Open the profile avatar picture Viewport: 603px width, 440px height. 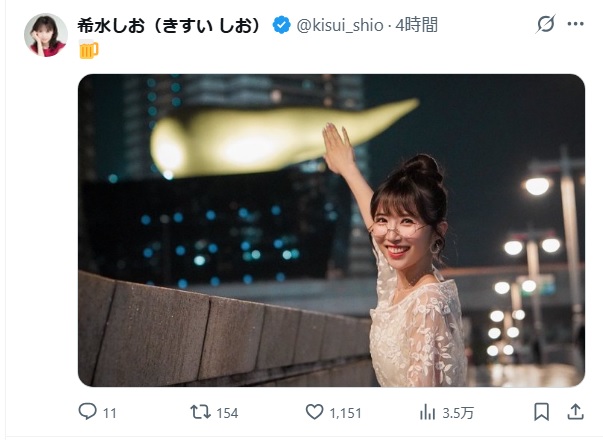click(x=46, y=35)
